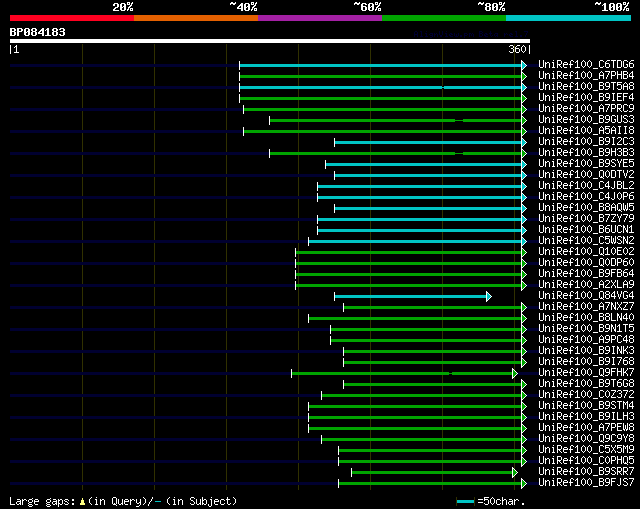Open hit UniRef100_C6TDG6

point(586,64)
